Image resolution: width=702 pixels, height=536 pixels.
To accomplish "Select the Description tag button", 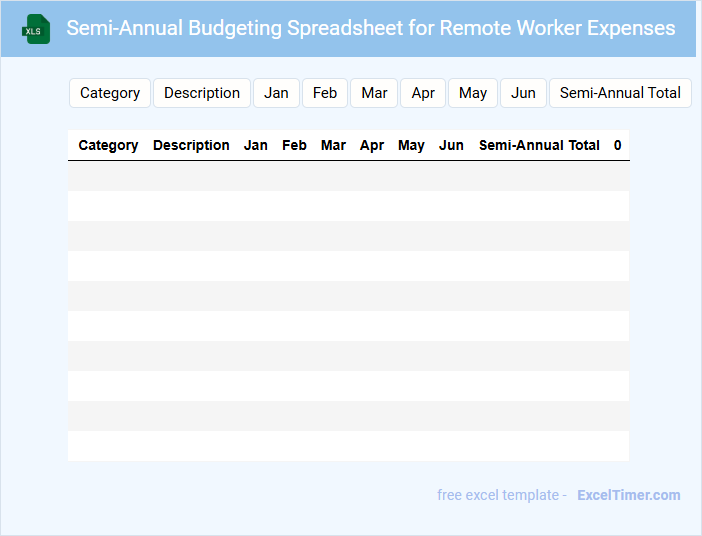I will 202,93.
